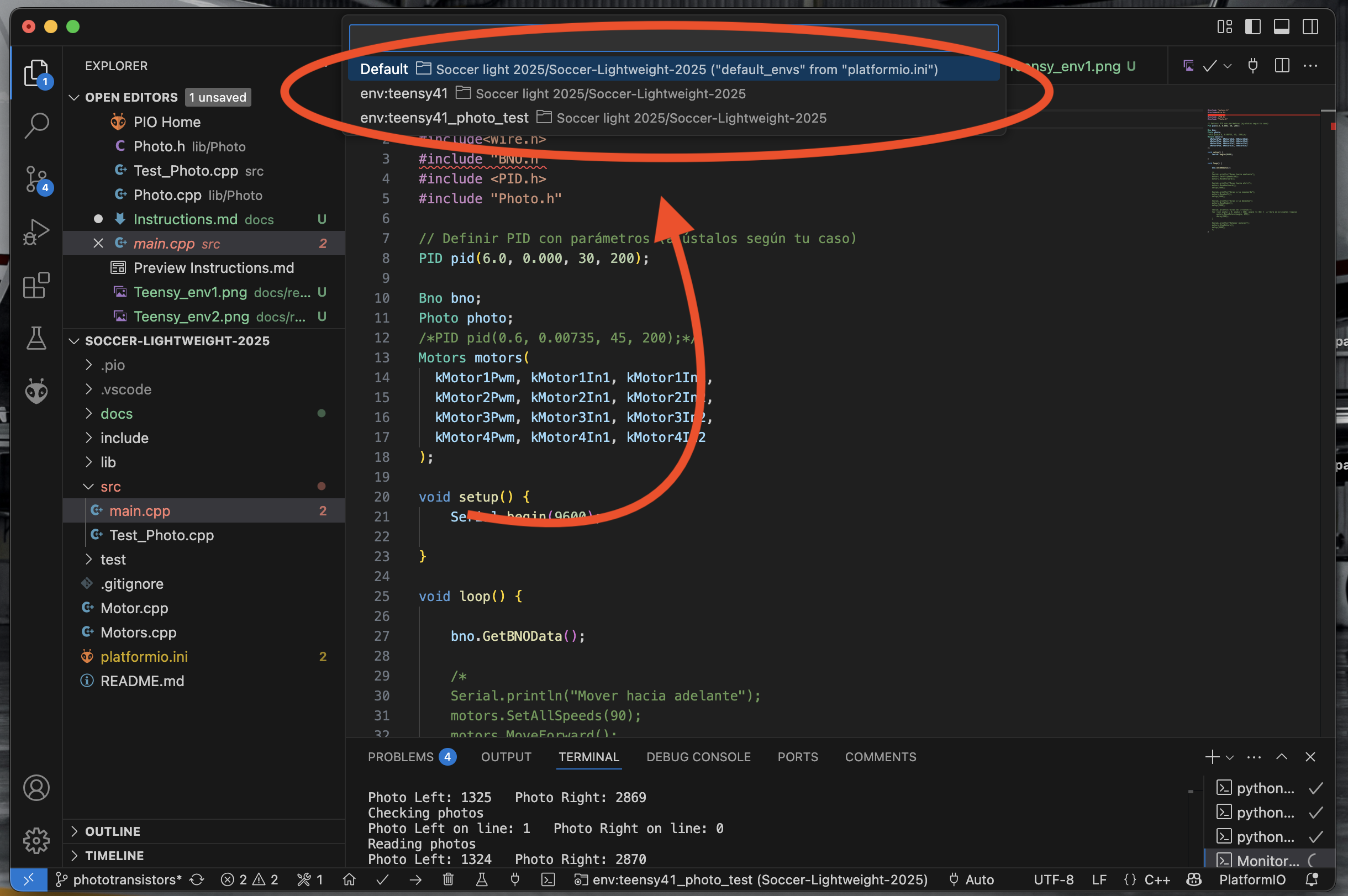Screen dimensions: 1348x896
Task: Click PlatformIO Clean trash icon in status bar
Action: [449, 879]
